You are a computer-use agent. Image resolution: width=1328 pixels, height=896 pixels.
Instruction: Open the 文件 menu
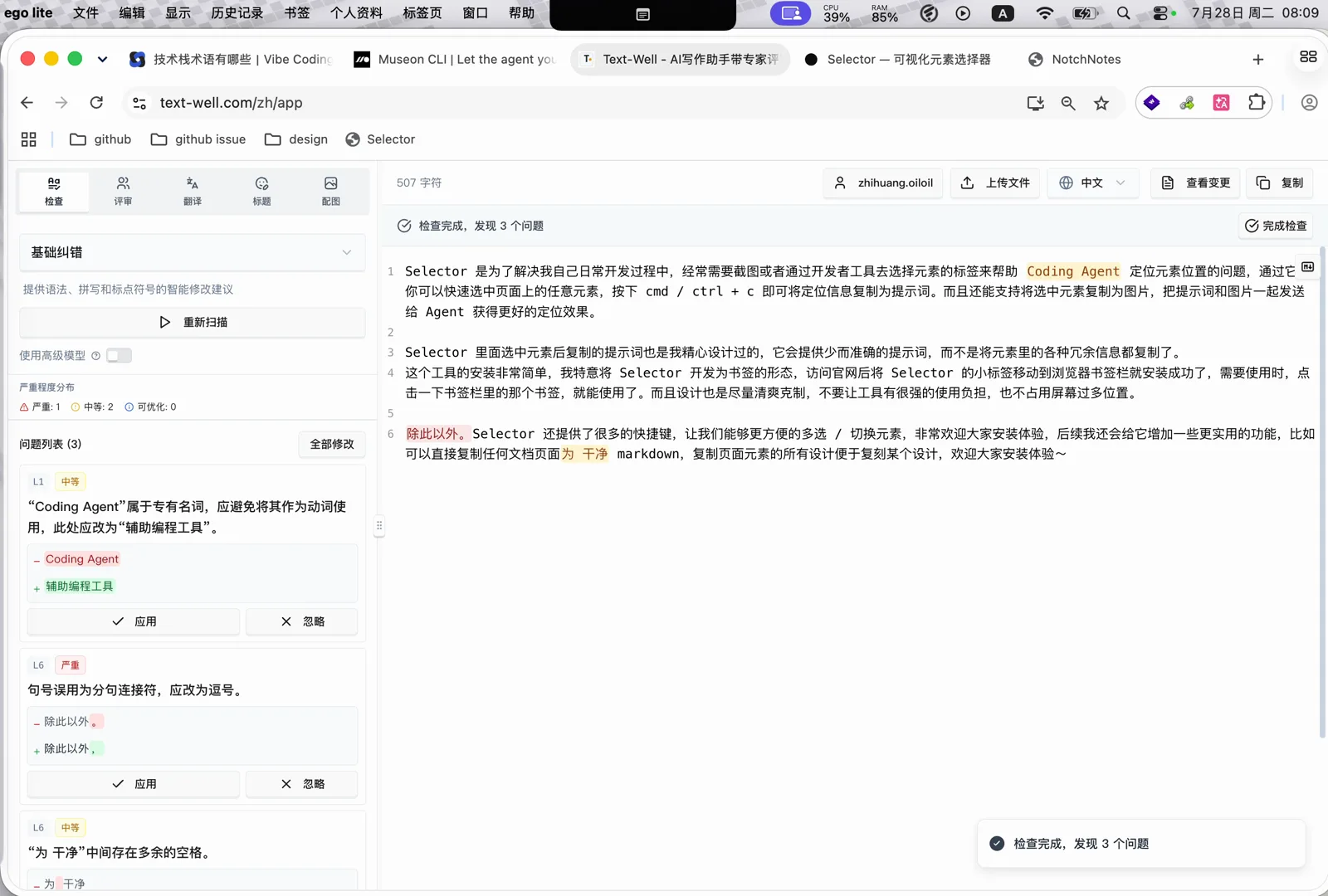click(85, 13)
